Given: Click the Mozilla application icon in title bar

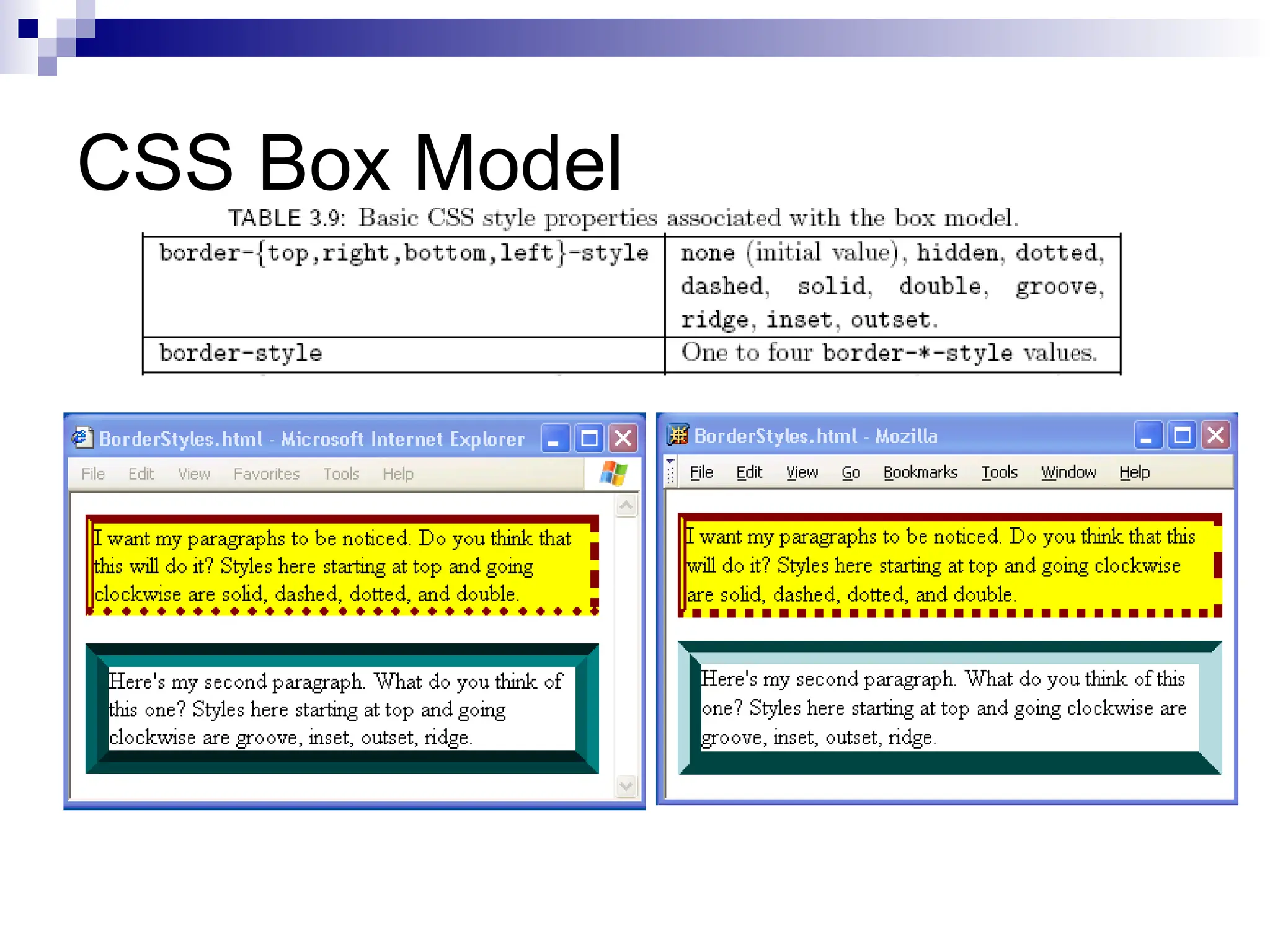Looking at the screenshot, I should click(677, 435).
